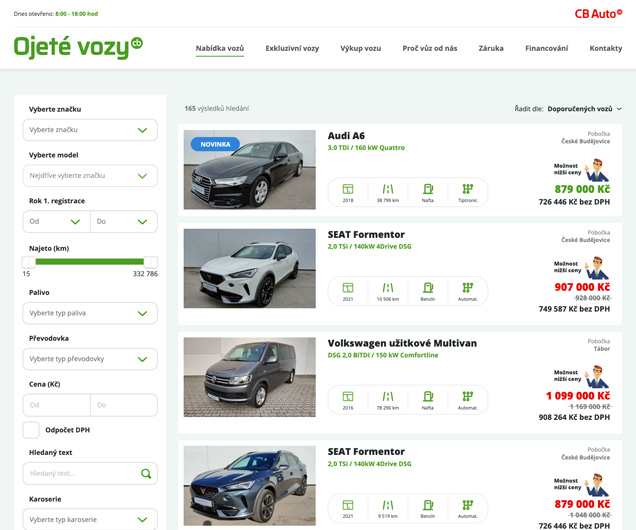This screenshot has width=636, height=530.
Task: Click the mileage icon on the white SEAT Formentor card
Action: tap(388, 288)
